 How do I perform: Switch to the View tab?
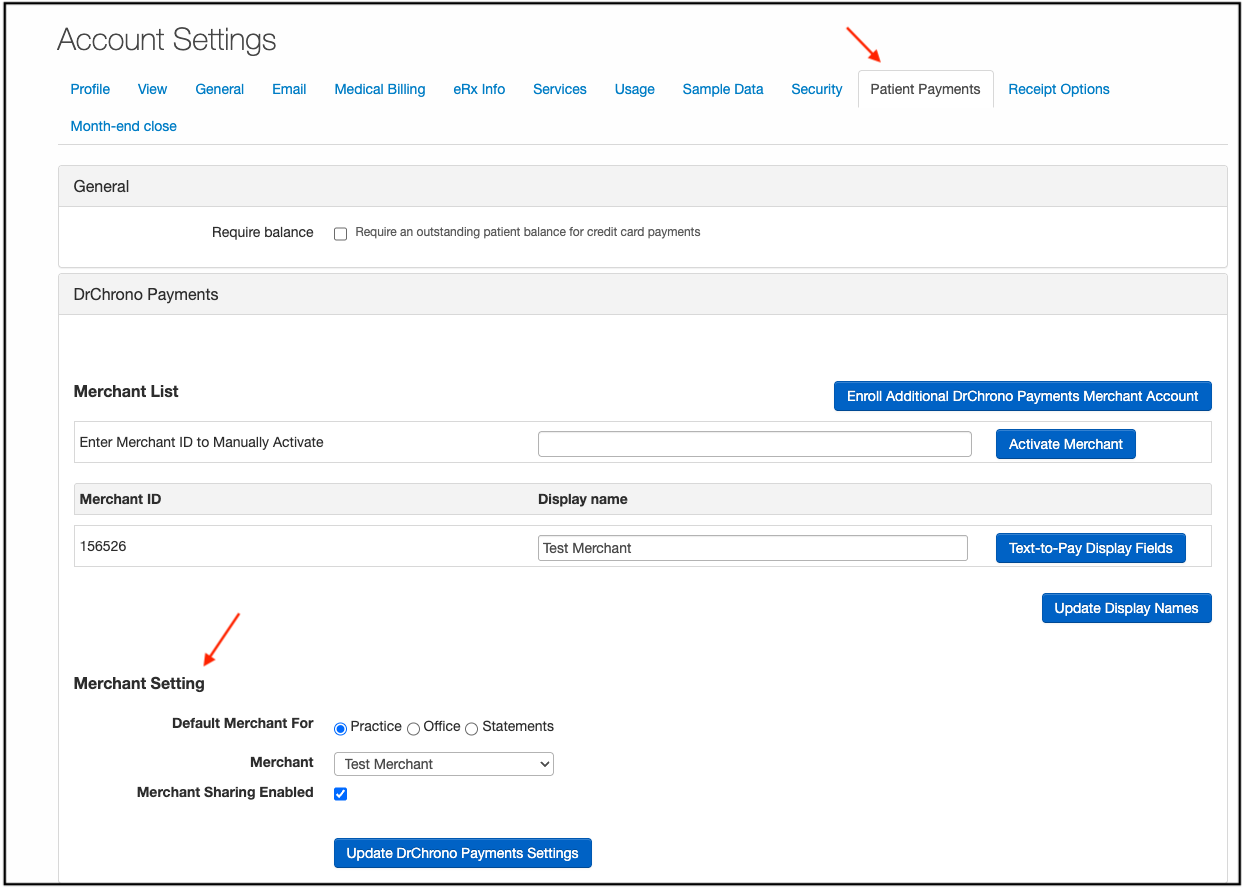pos(152,89)
